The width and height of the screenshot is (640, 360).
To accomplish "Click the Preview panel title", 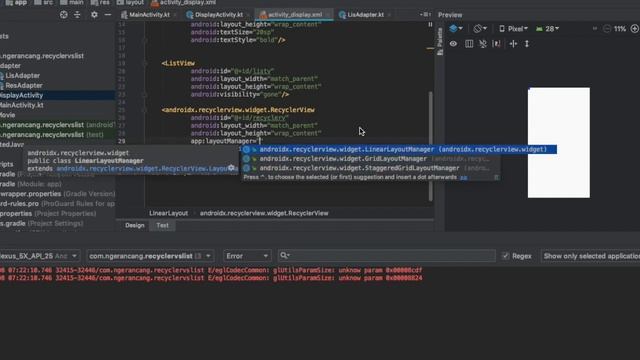I will click(x=450, y=15).
